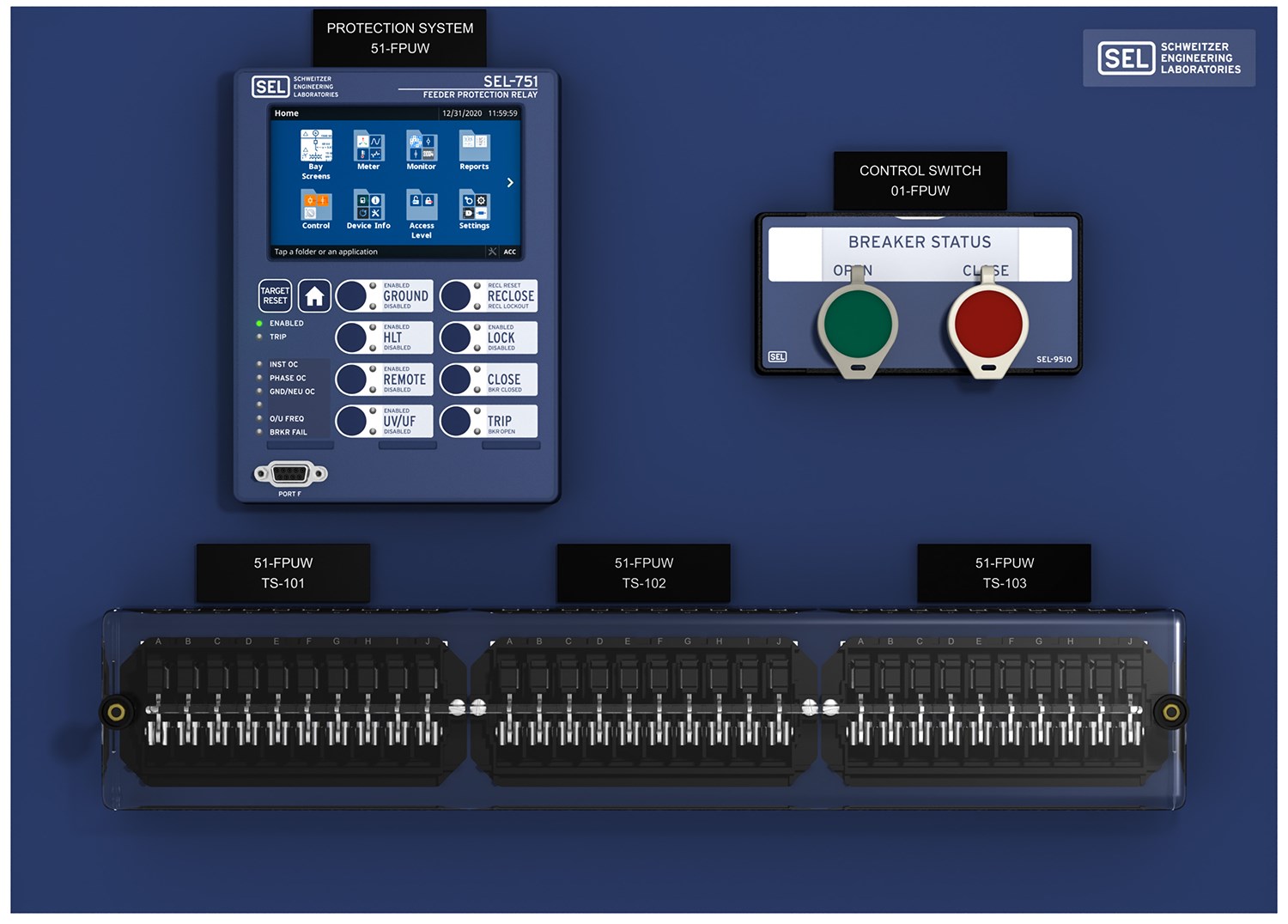
Task: Click the CONTROL SWITCH 01-FPUW nameplate
Action: 920,180
